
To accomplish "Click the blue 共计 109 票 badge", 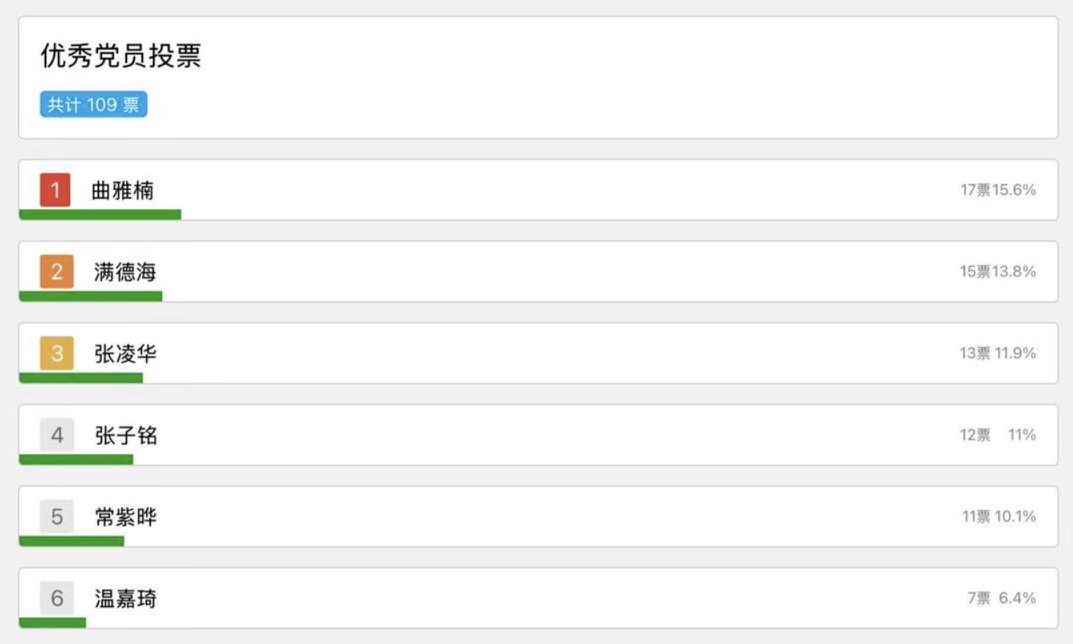I will pos(94,105).
